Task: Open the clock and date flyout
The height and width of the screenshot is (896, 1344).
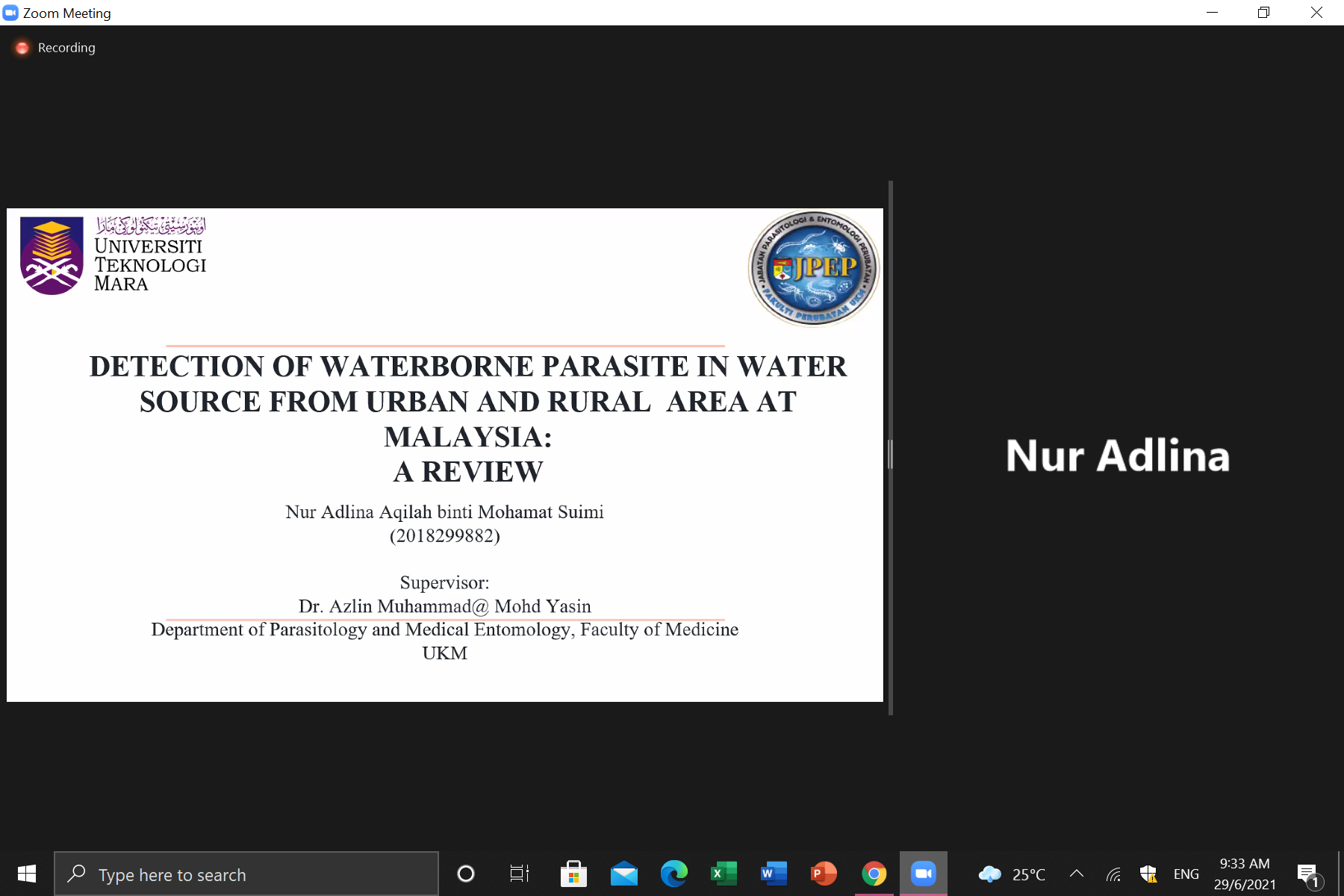Action: click(1245, 874)
